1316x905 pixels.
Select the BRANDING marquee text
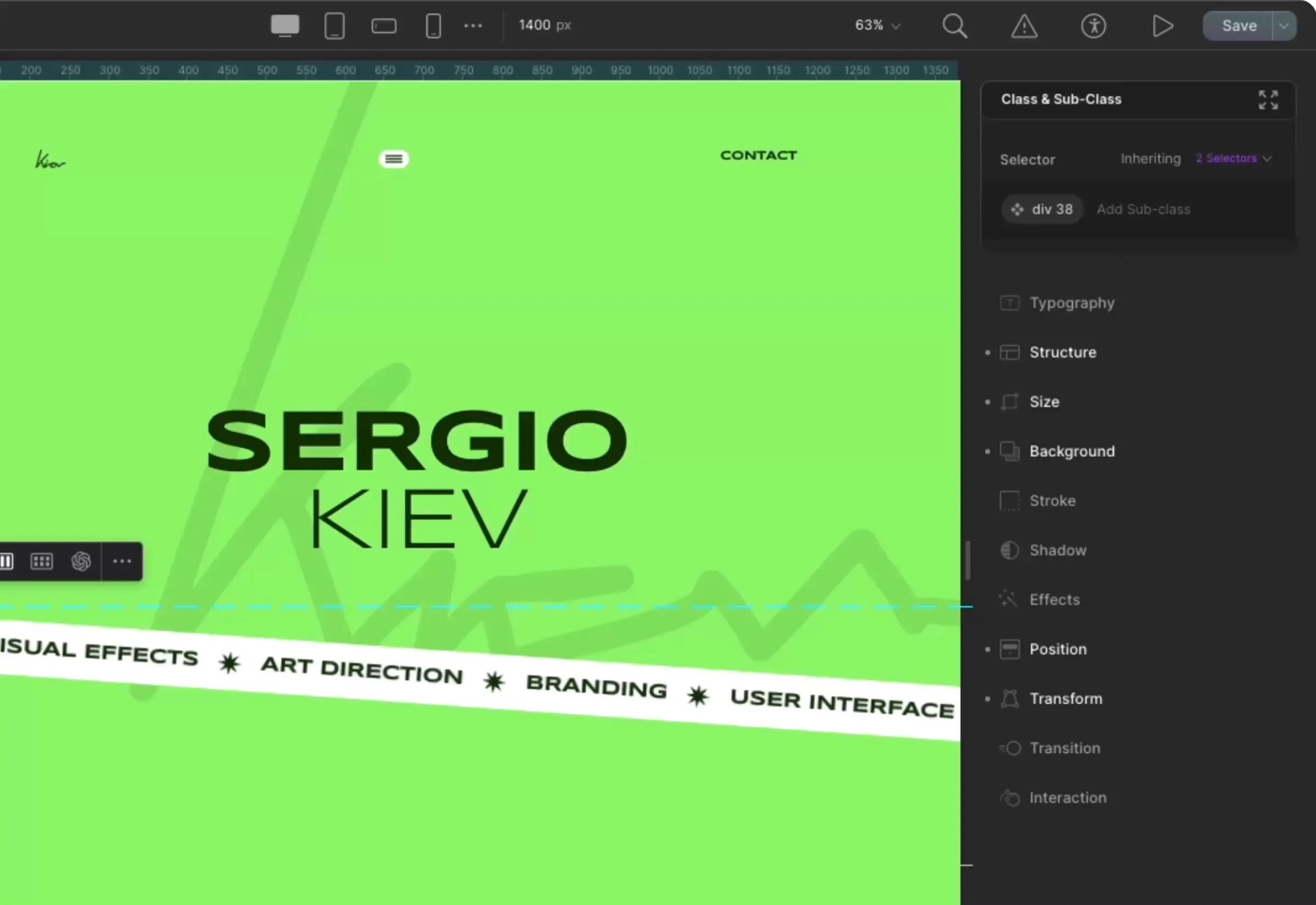[596, 686]
